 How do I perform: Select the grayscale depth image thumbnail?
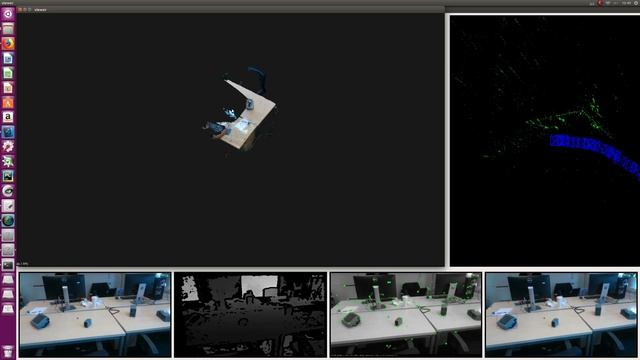(250, 315)
